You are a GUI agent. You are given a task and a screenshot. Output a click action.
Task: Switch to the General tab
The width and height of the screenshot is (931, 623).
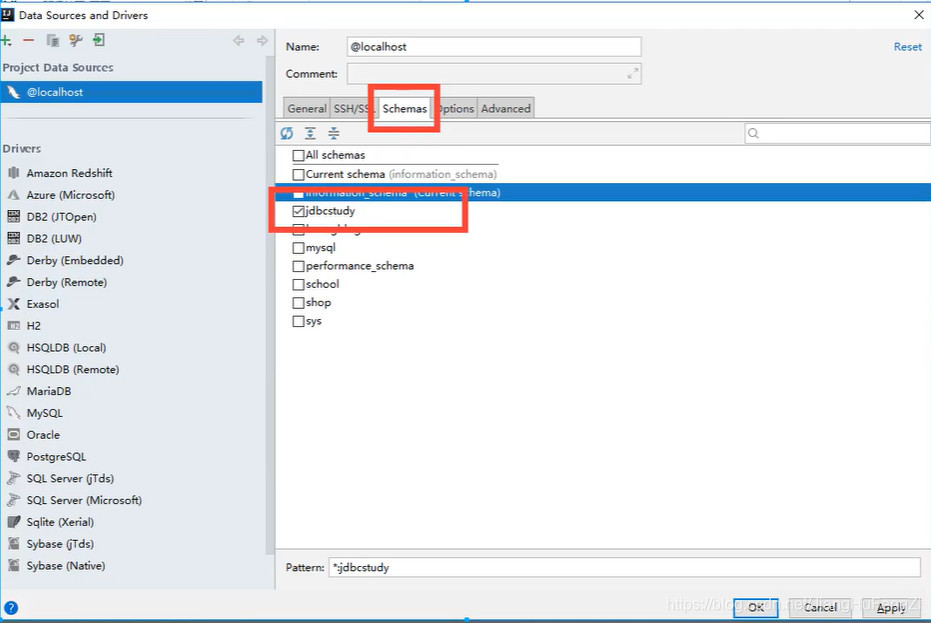click(x=306, y=109)
